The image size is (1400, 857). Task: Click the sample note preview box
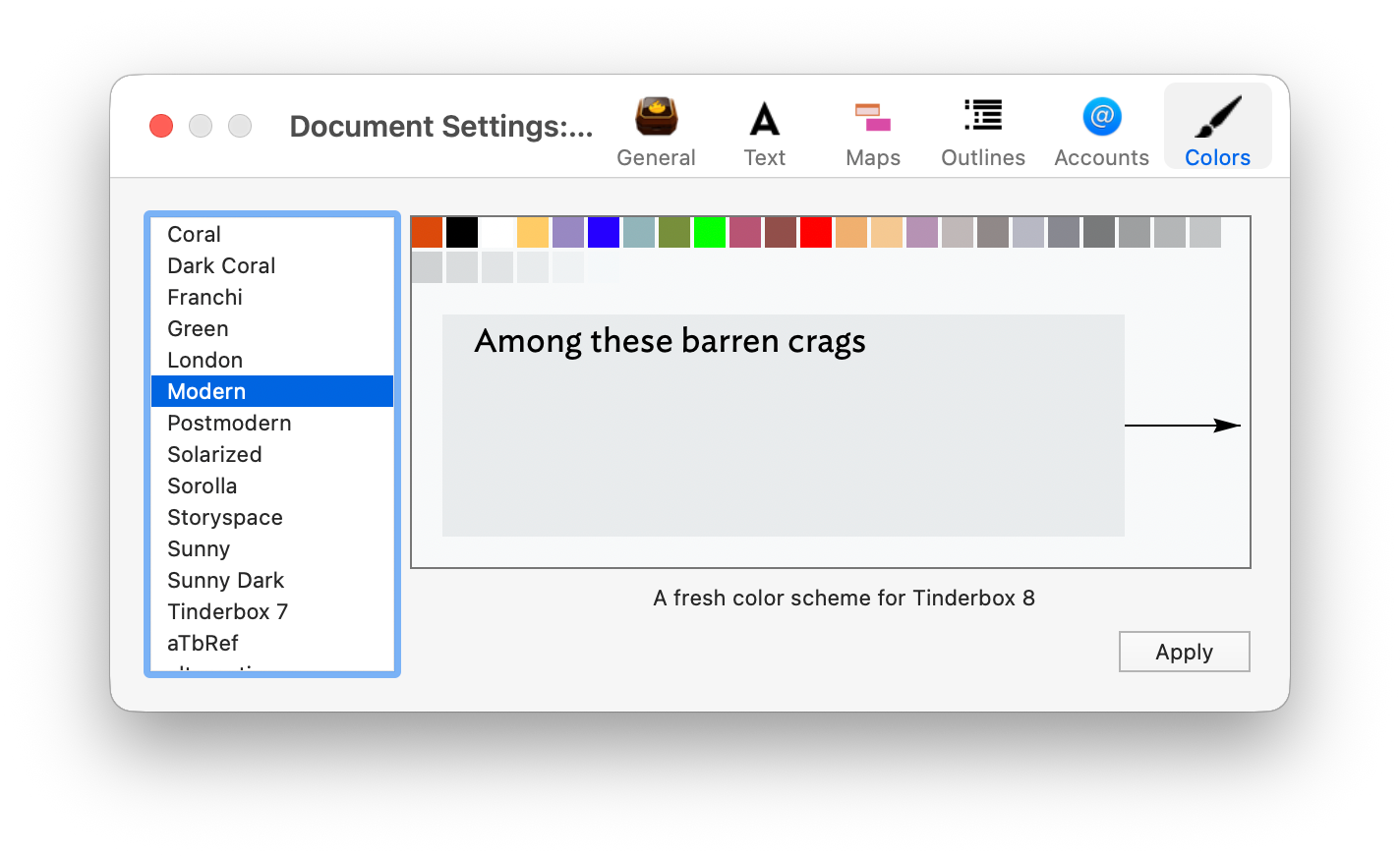pyautogui.click(x=783, y=426)
